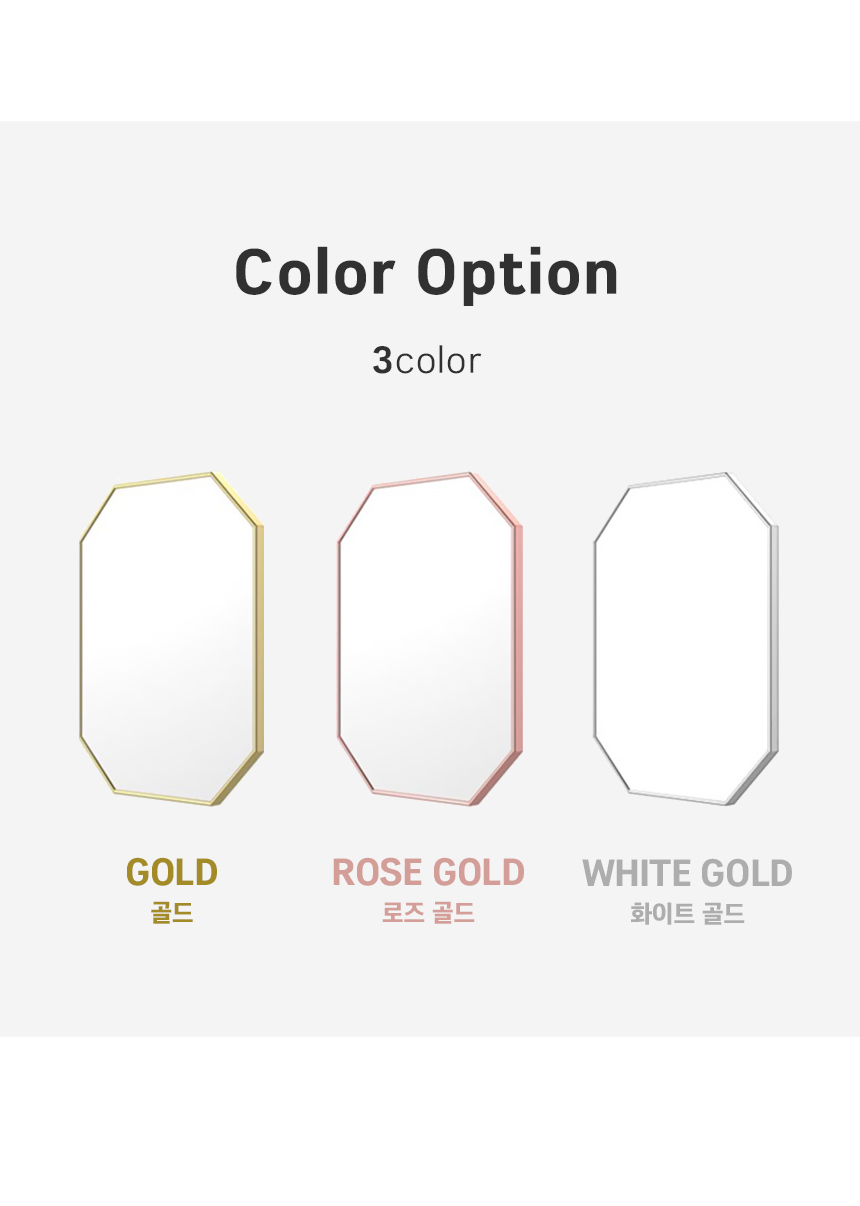Viewport: 860px width, 1206px height.
Task: Click the Korean 화이트 골드 caption
Action: (x=687, y=913)
